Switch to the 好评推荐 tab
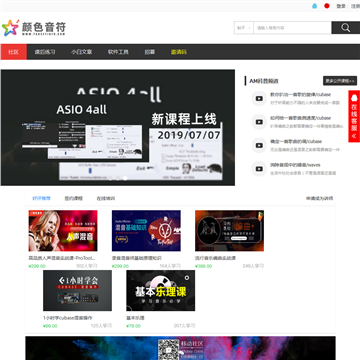Viewport: 360px width, 360px height. click(41, 198)
